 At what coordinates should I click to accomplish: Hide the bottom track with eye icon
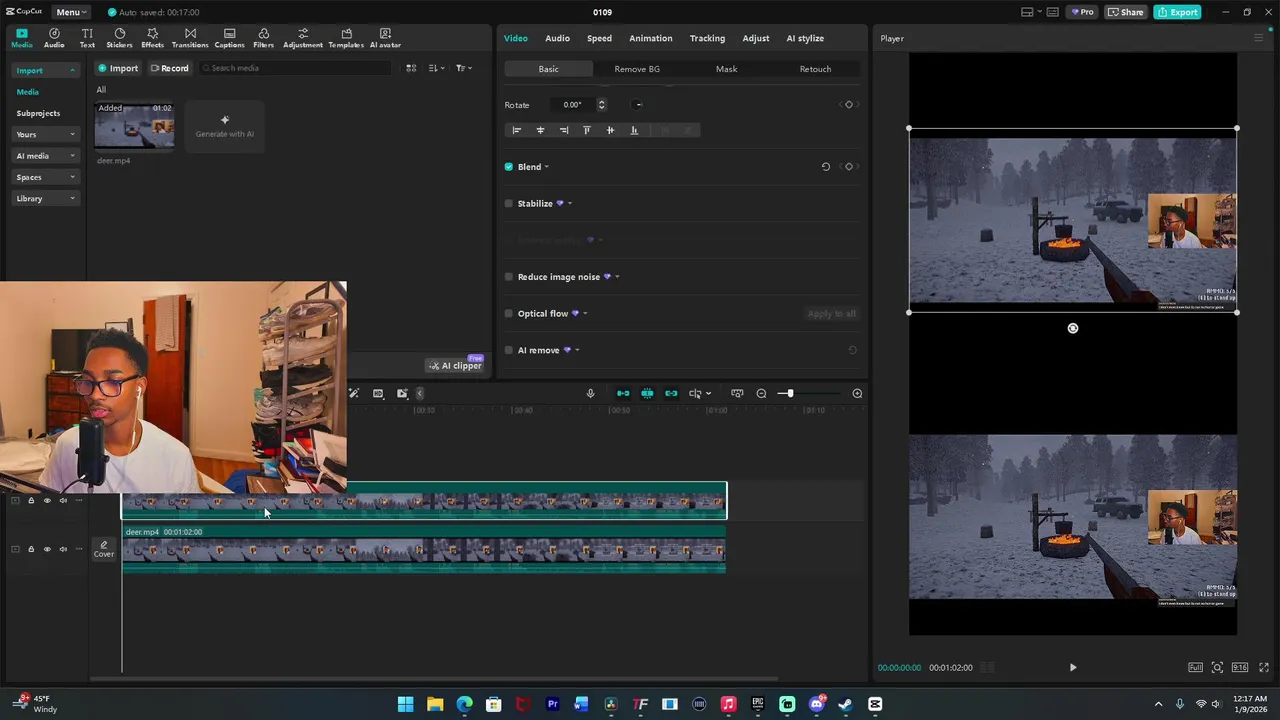click(47, 549)
